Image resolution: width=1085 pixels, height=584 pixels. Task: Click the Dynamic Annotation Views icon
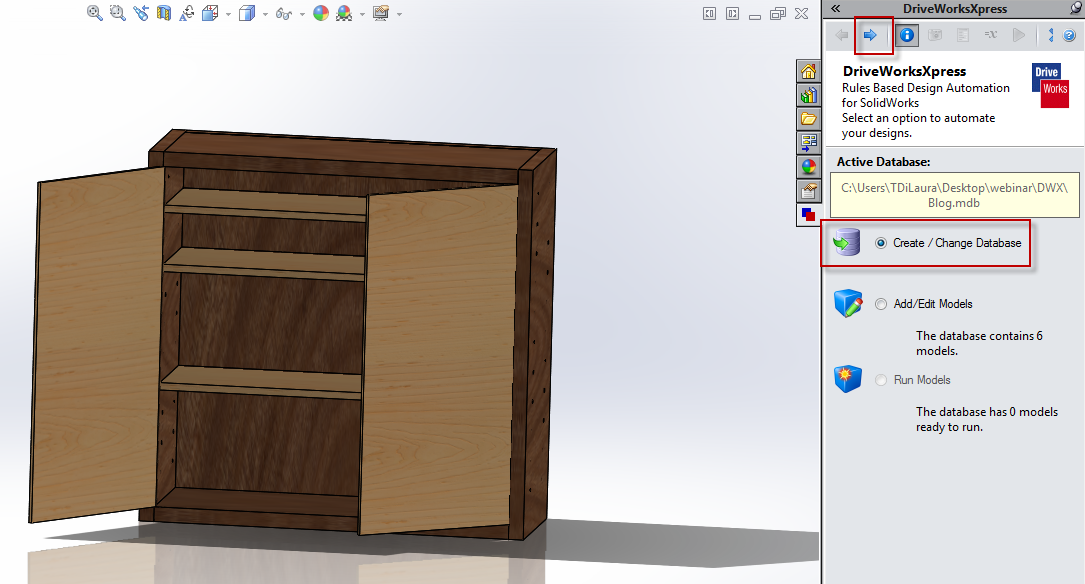click(x=187, y=13)
